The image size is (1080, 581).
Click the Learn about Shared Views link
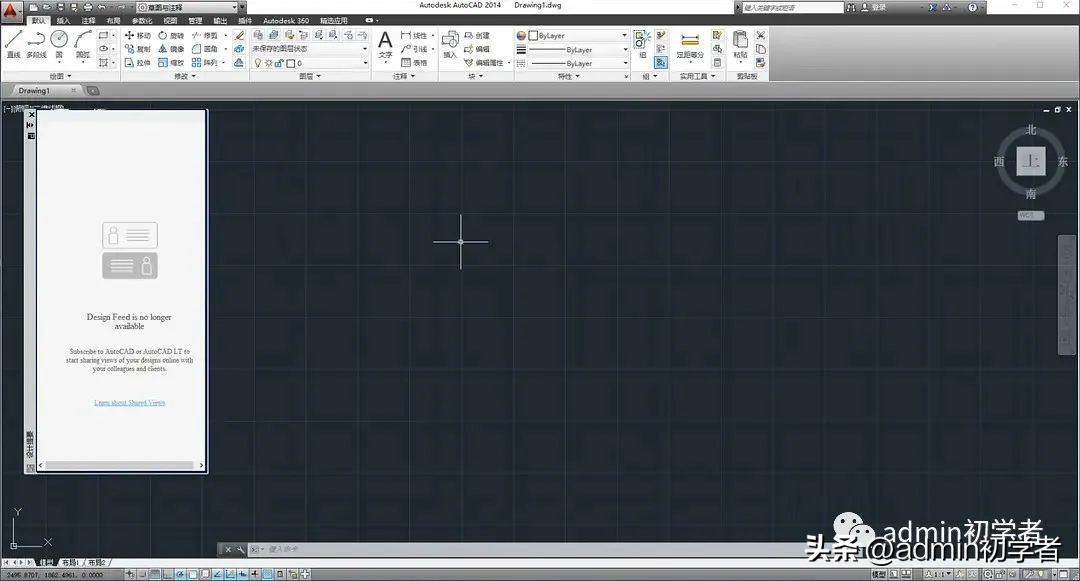pyautogui.click(x=129, y=403)
